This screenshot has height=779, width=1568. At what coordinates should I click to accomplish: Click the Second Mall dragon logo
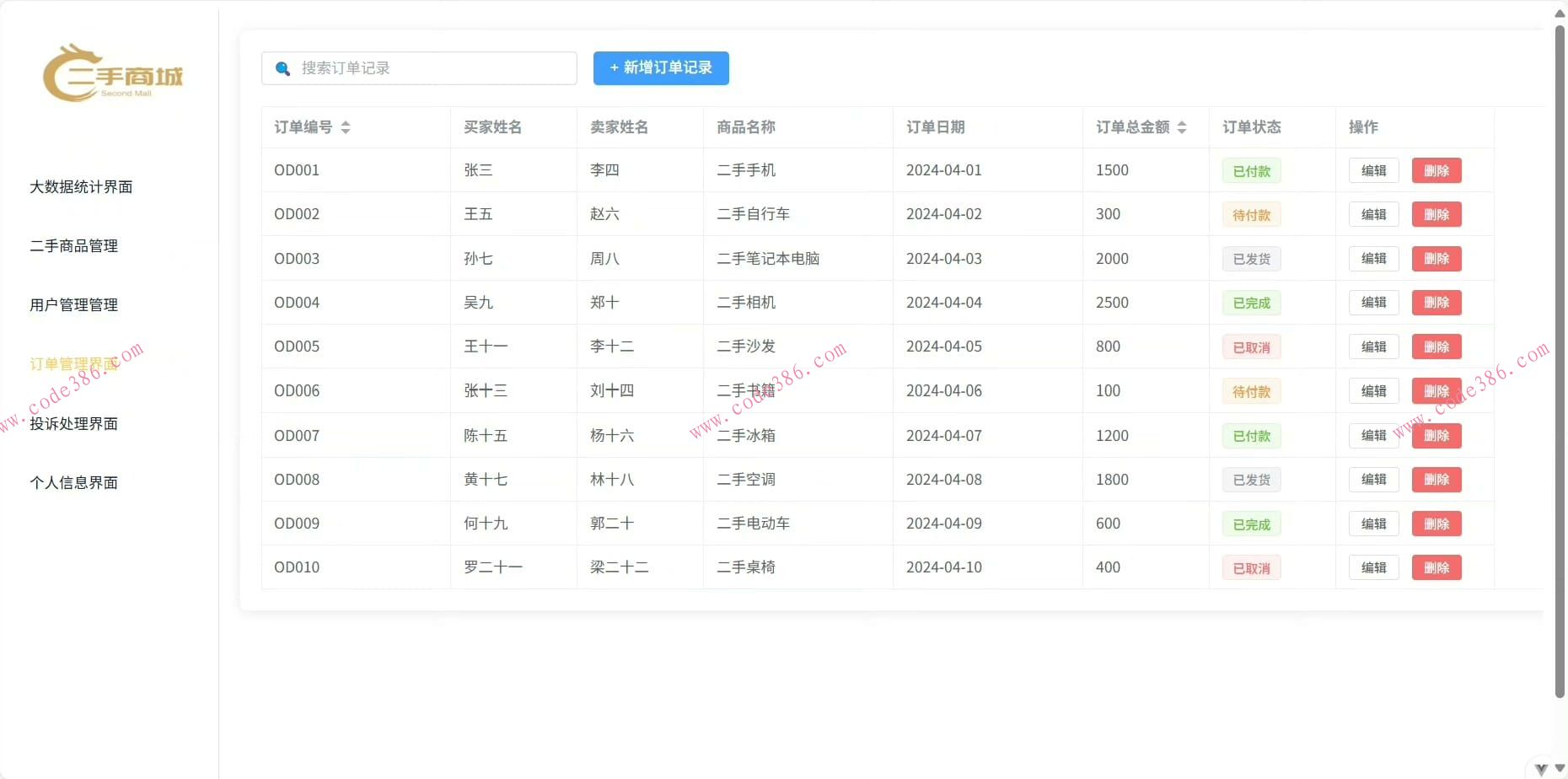[110, 74]
